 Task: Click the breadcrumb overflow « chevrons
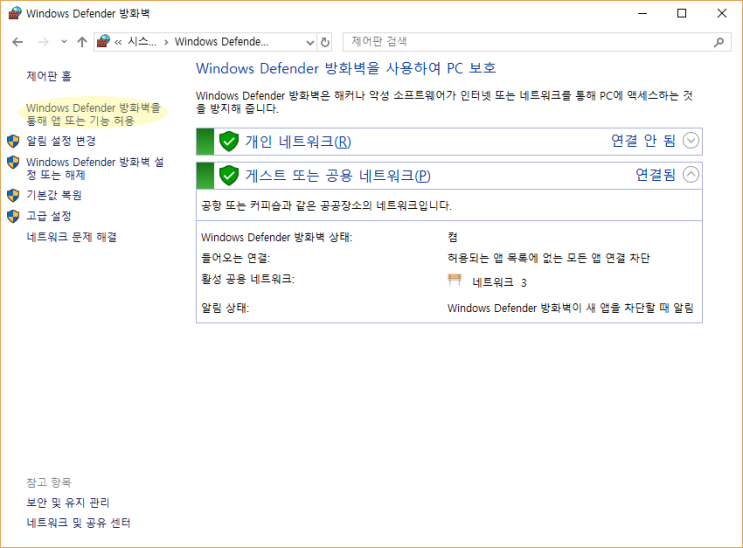point(118,42)
